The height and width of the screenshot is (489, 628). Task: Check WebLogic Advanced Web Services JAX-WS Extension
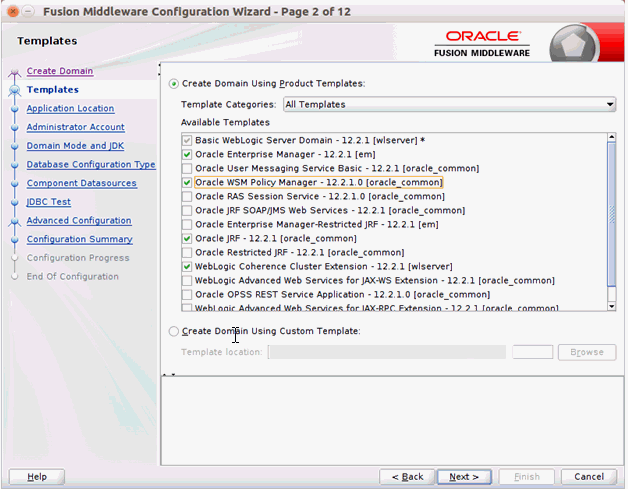click(x=187, y=281)
